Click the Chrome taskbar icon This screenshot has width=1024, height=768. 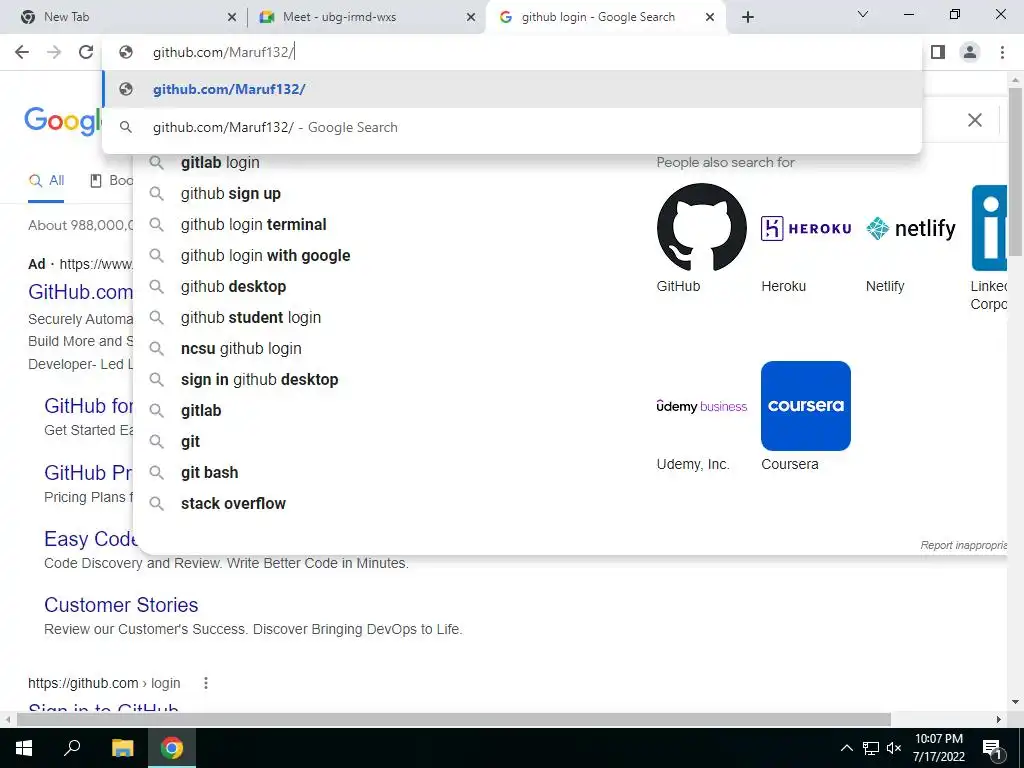(x=172, y=748)
